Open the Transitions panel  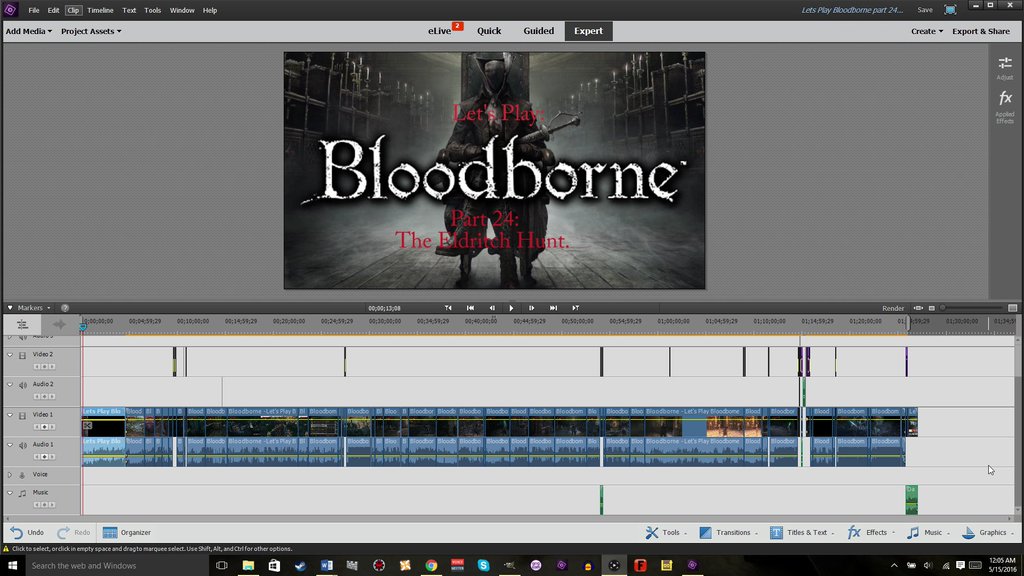point(728,532)
